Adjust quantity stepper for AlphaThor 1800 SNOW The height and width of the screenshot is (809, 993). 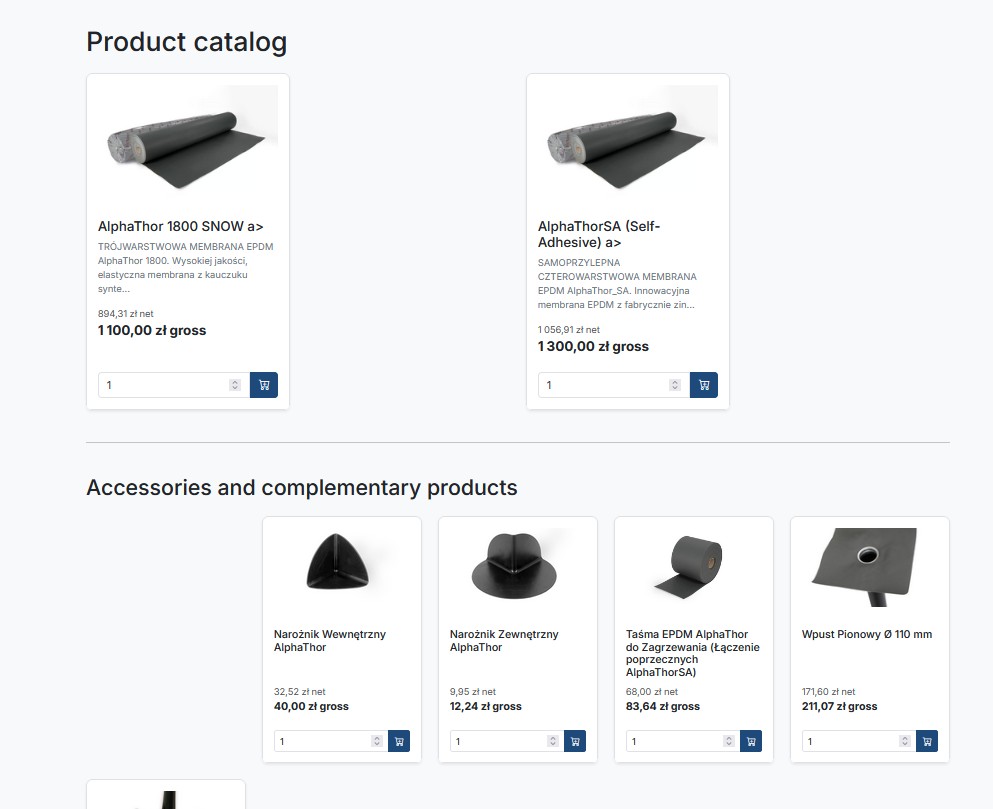[x=235, y=385]
